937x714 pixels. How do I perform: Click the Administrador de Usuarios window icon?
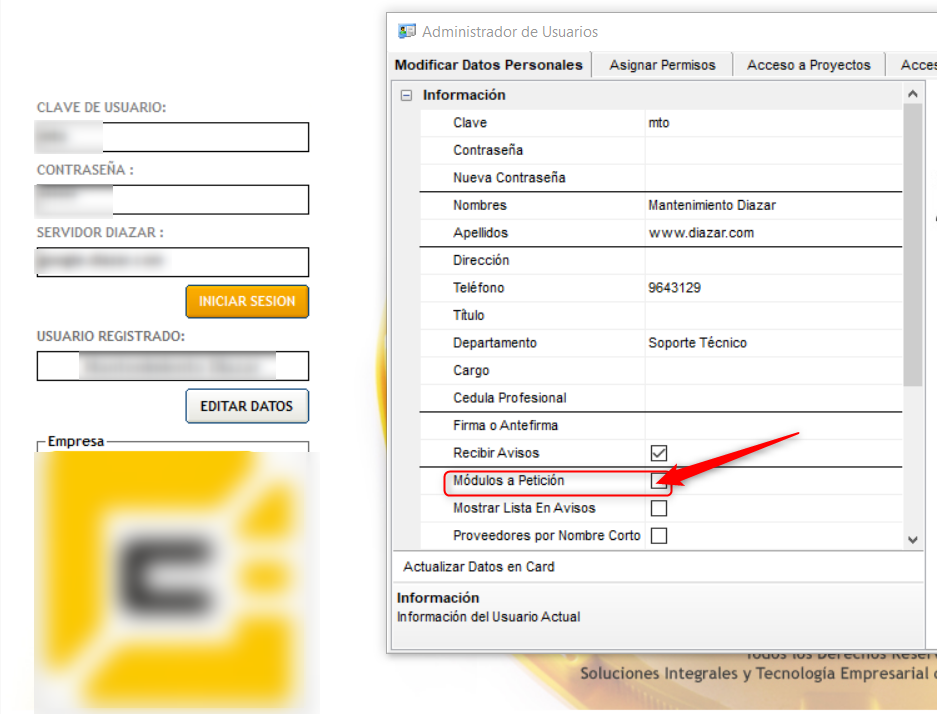coord(407,31)
